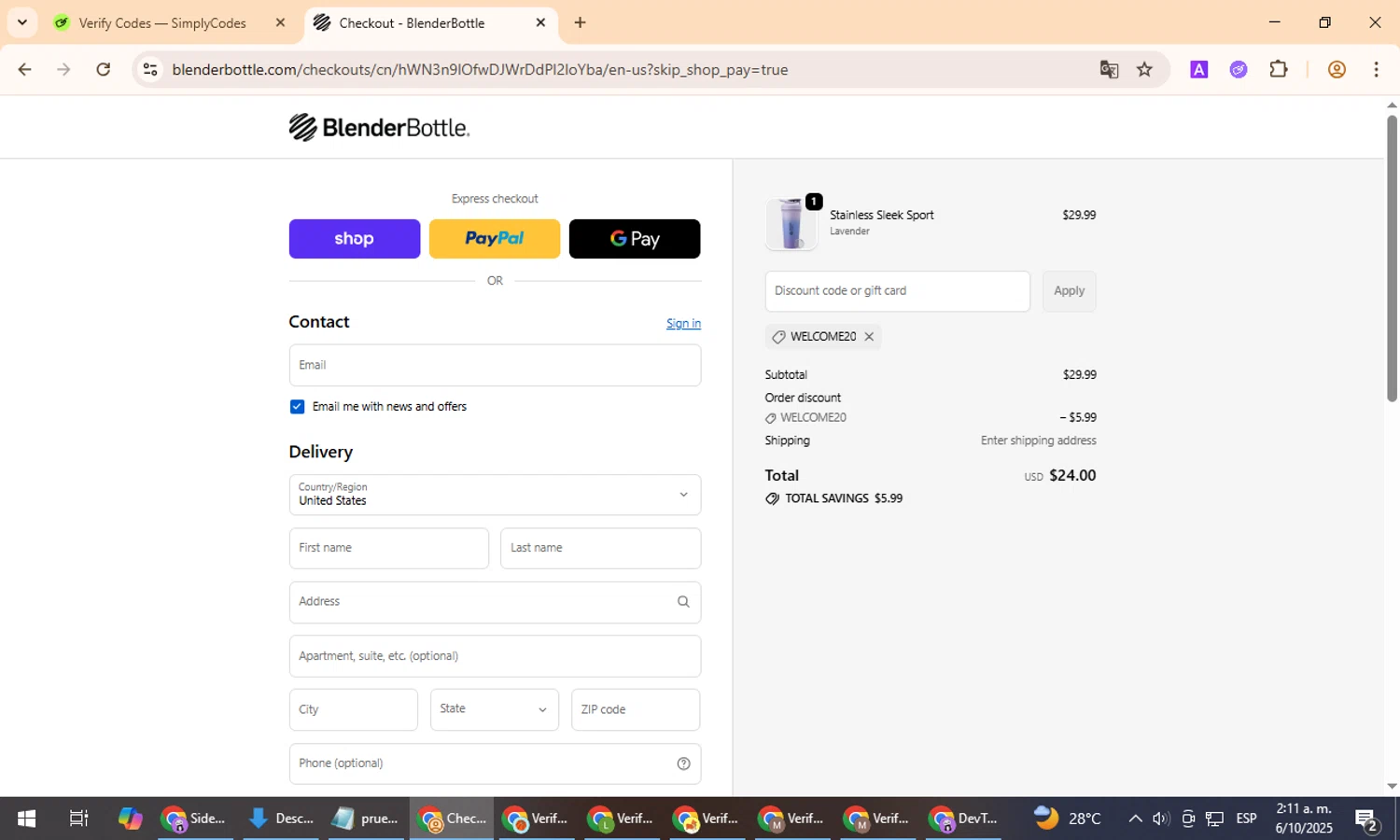1400x840 pixels.
Task: Remove the WELCOME20 discount code
Action: [x=869, y=337]
